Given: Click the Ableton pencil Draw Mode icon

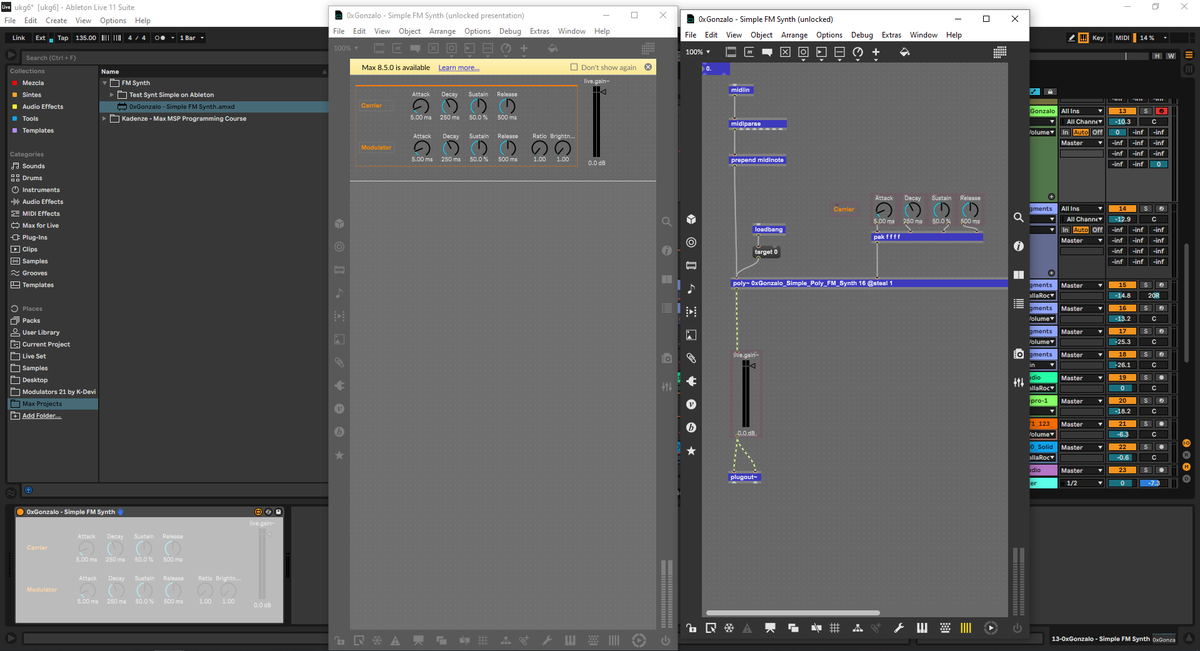Looking at the screenshot, I should [x=1071, y=37].
